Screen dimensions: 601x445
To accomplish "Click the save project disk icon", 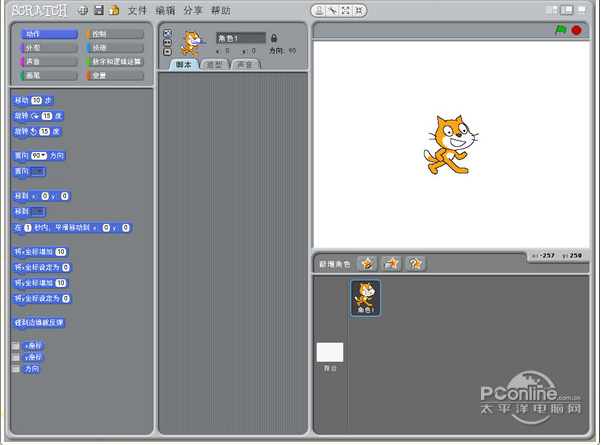I will (x=99, y=10).
